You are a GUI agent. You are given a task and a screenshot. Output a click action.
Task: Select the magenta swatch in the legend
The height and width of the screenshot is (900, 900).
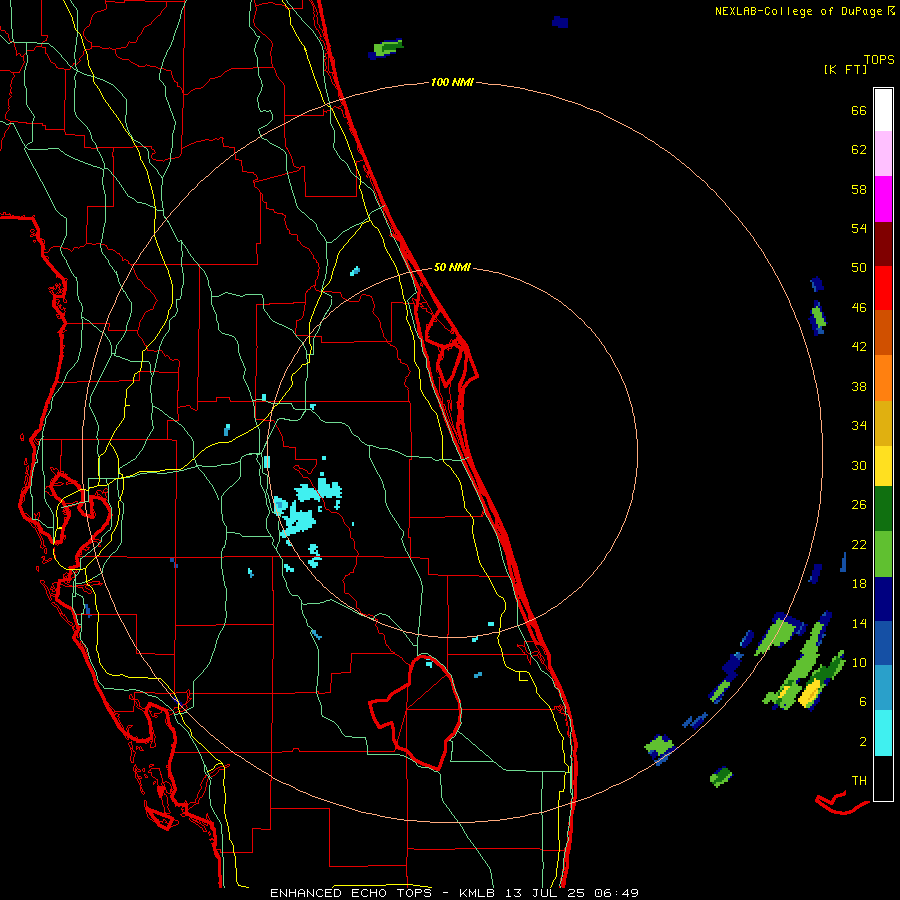pyautogui.click(x=883, y=199)
